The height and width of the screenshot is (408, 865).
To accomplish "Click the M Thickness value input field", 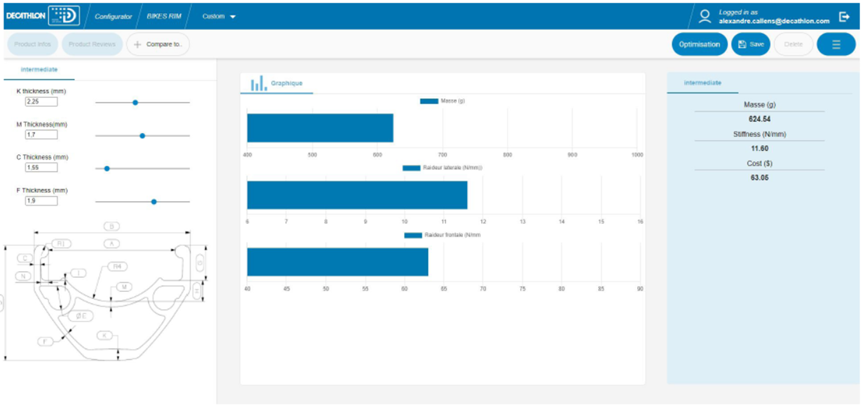I will [41, 134].
